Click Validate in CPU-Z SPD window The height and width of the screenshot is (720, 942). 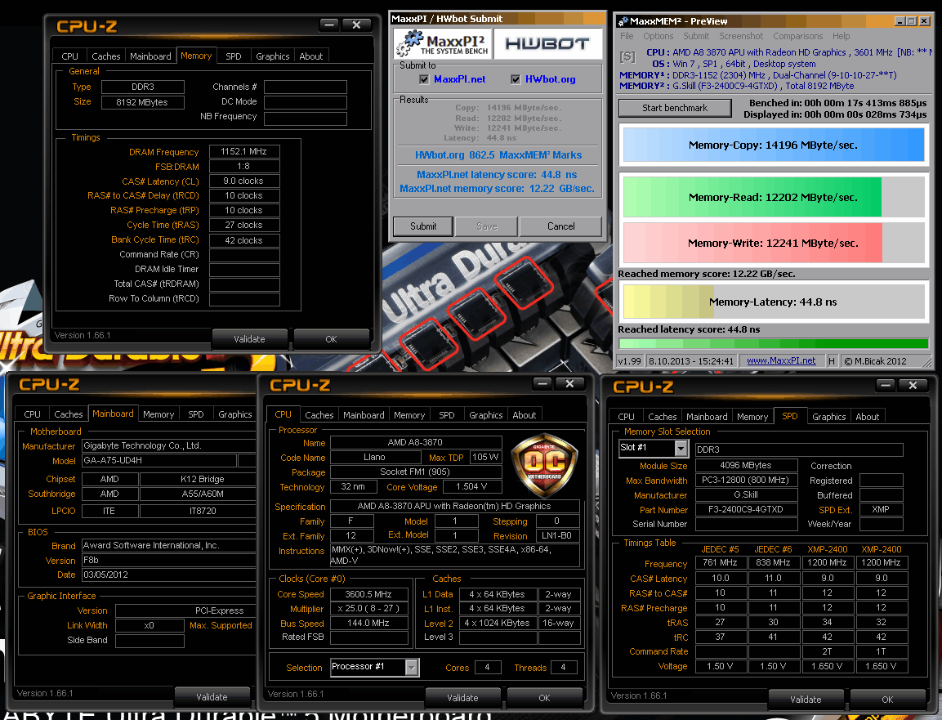pos(806,700)
